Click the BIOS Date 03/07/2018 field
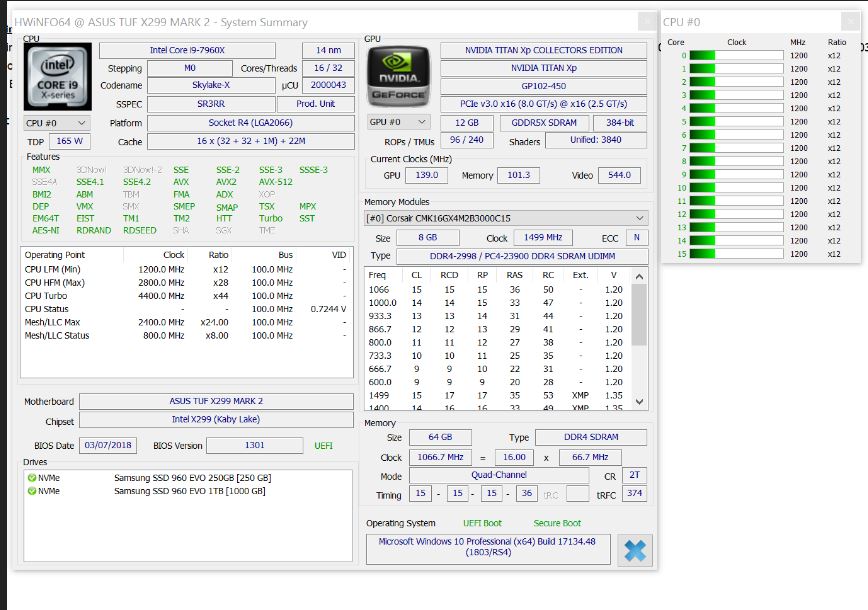Screen dimensions: 868x610 pyautogui.click(x=108, y=445)
